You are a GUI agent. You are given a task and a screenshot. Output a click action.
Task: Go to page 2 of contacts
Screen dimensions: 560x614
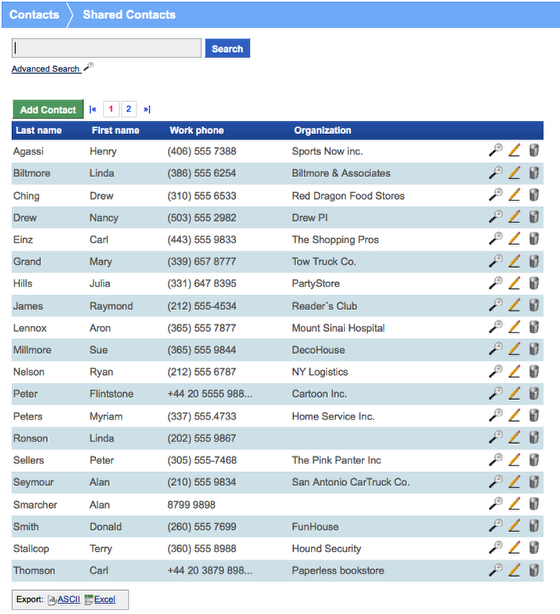(129, 109)
